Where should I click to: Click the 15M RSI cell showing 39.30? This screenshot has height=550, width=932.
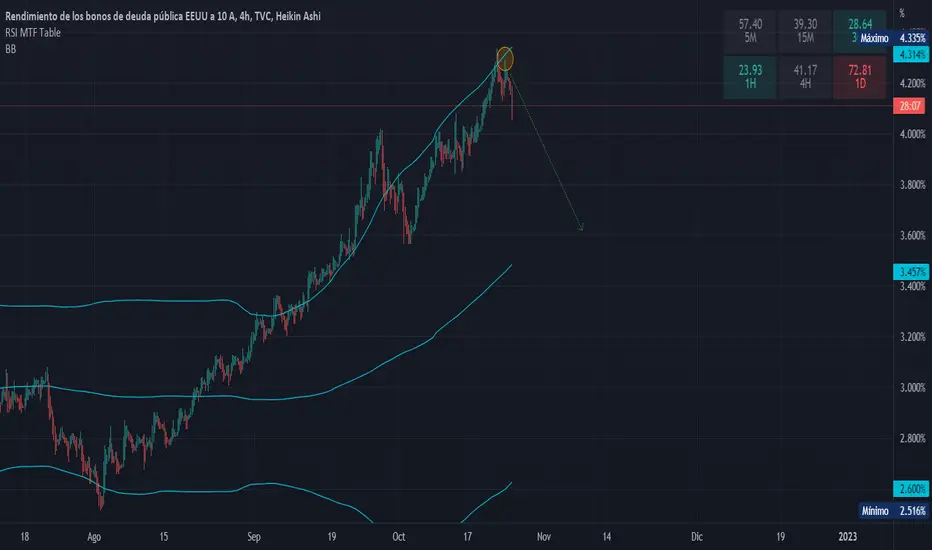(805, 30)
